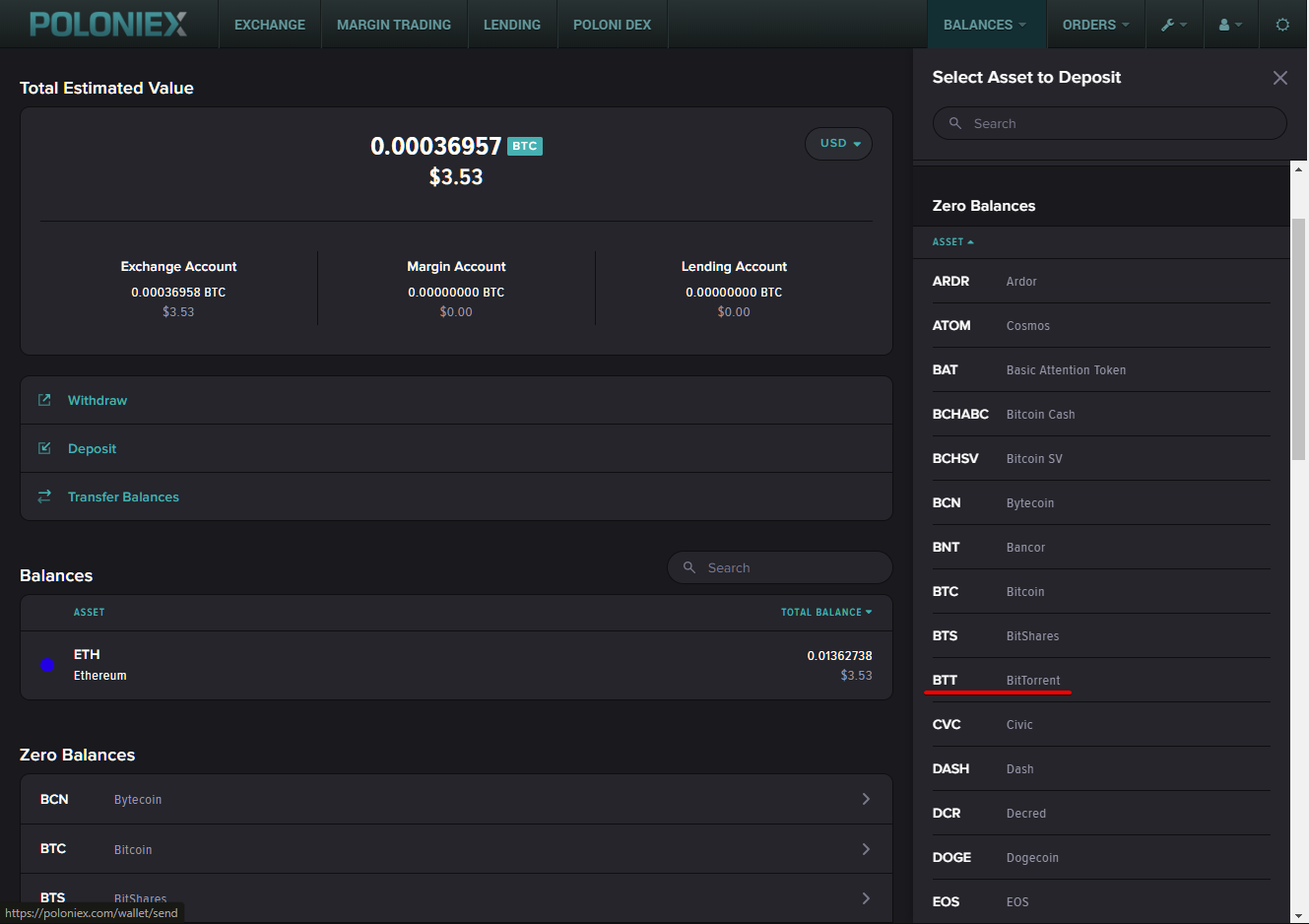
Task: Click the Transfer Balances arrows icon
Action: [x=44, y=496]
